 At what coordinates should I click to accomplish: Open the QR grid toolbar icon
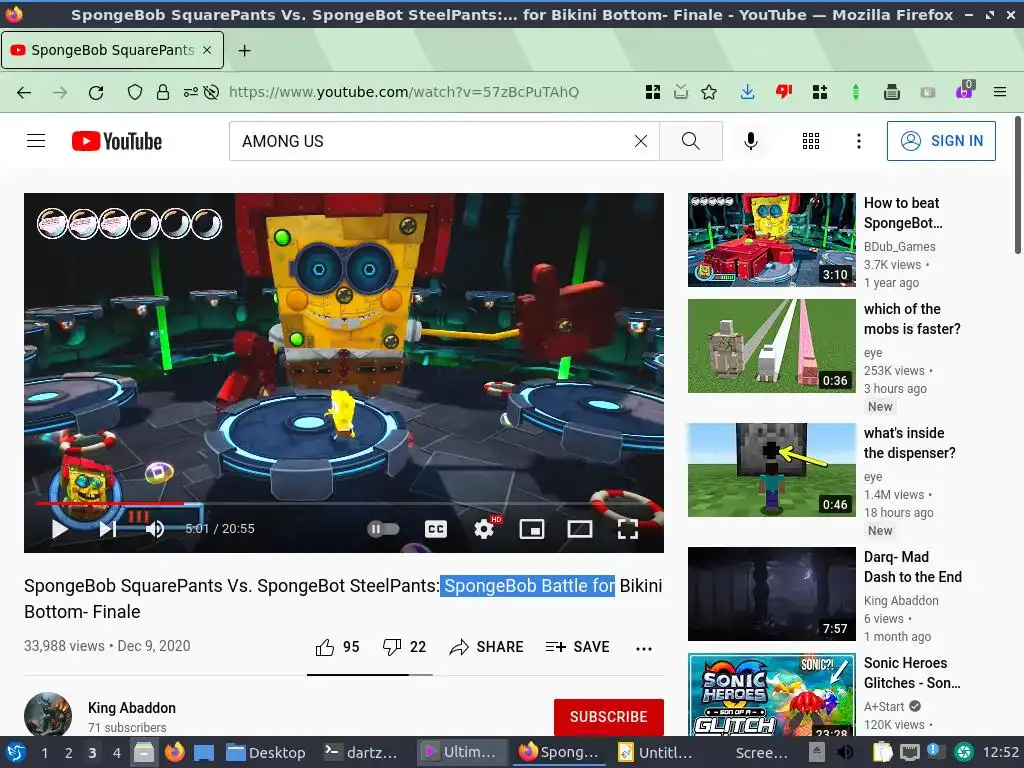(652, 92)
